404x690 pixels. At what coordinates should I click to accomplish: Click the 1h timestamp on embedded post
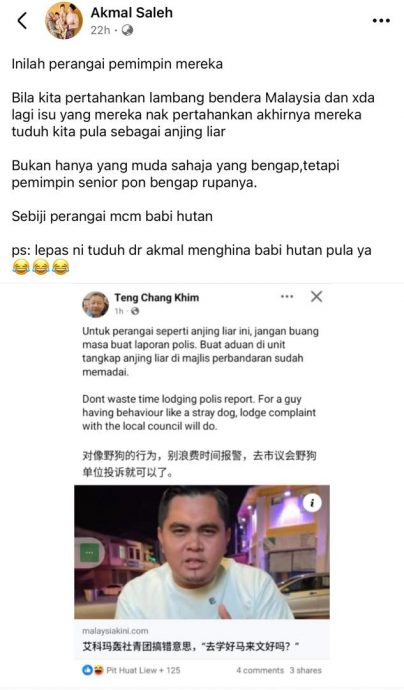[x=119, y=311]
